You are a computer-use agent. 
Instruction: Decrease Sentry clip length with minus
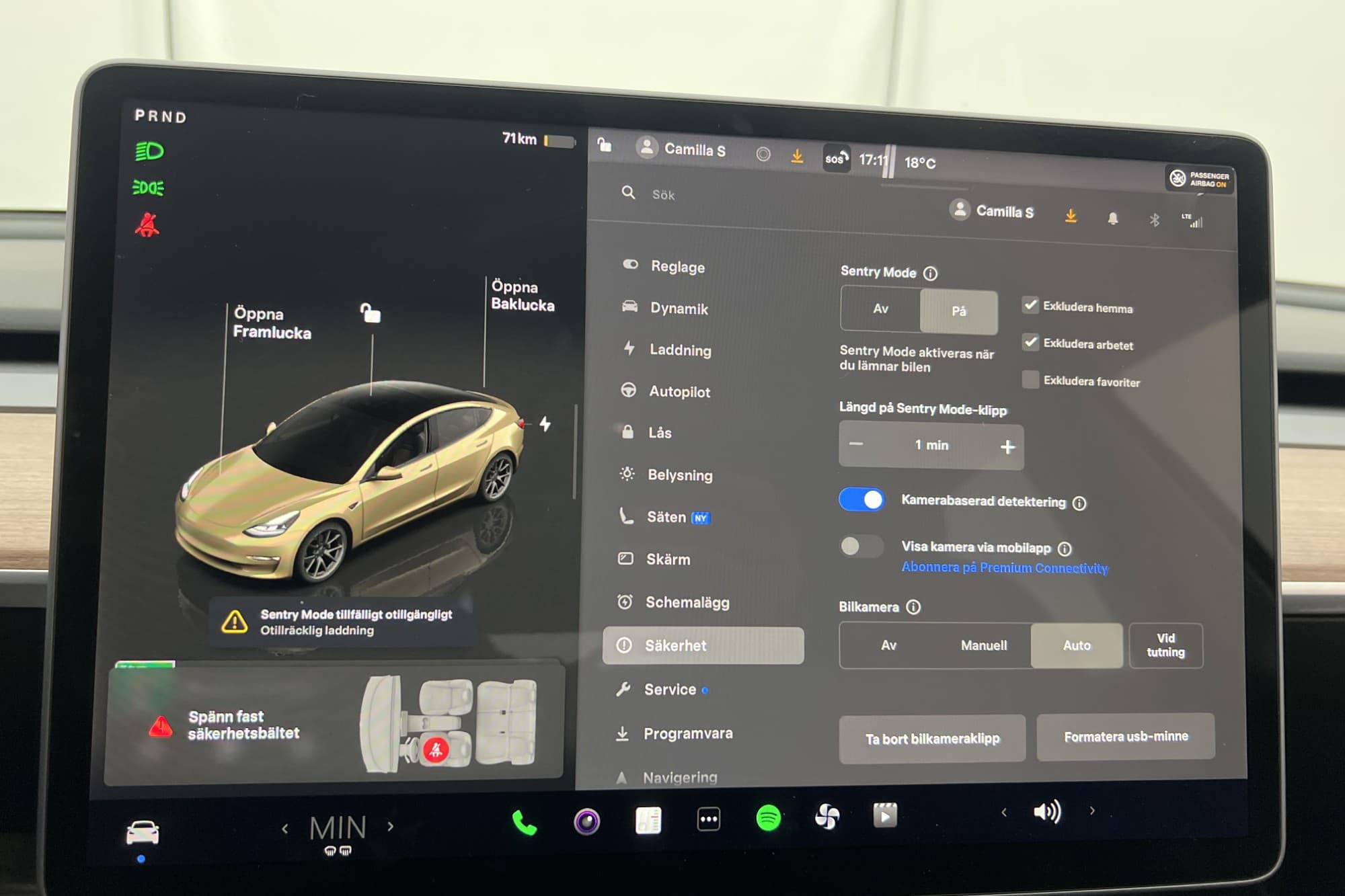[x=856, y=444]
